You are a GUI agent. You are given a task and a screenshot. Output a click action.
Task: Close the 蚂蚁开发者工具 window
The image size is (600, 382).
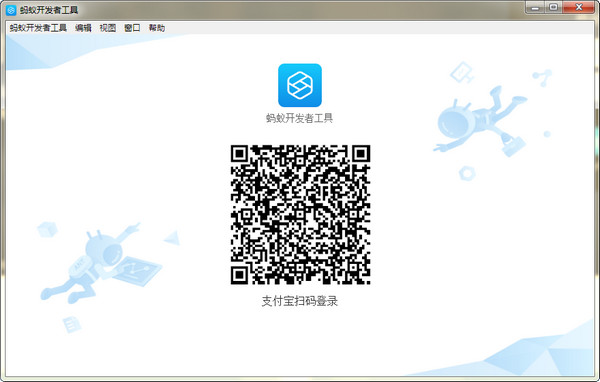click(579, 7)
